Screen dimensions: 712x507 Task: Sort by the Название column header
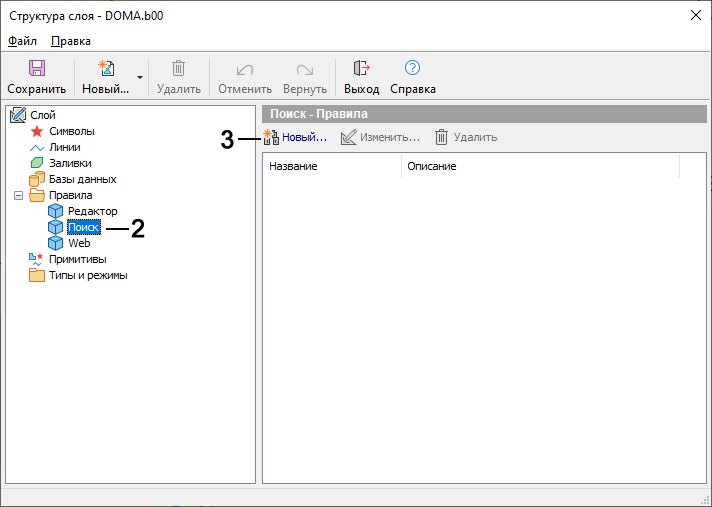point(330,166)
